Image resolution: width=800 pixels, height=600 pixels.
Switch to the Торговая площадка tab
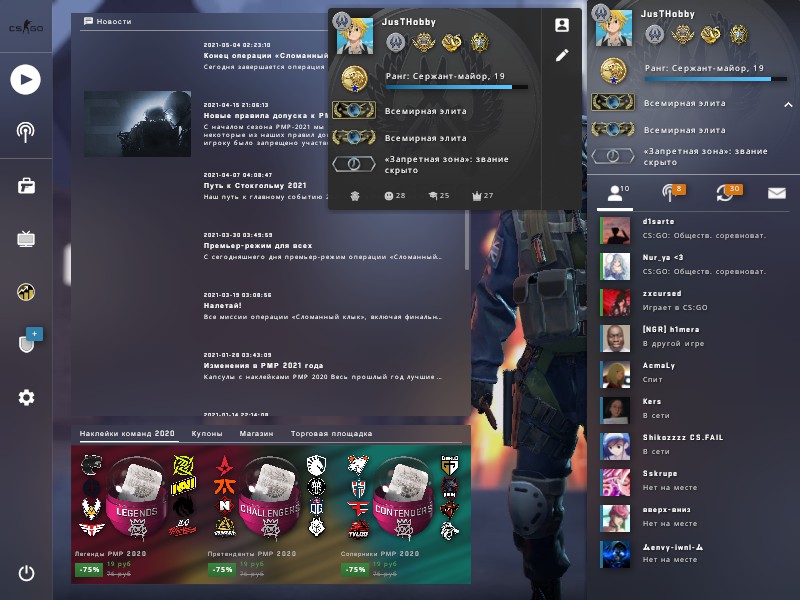coord(331,434)
